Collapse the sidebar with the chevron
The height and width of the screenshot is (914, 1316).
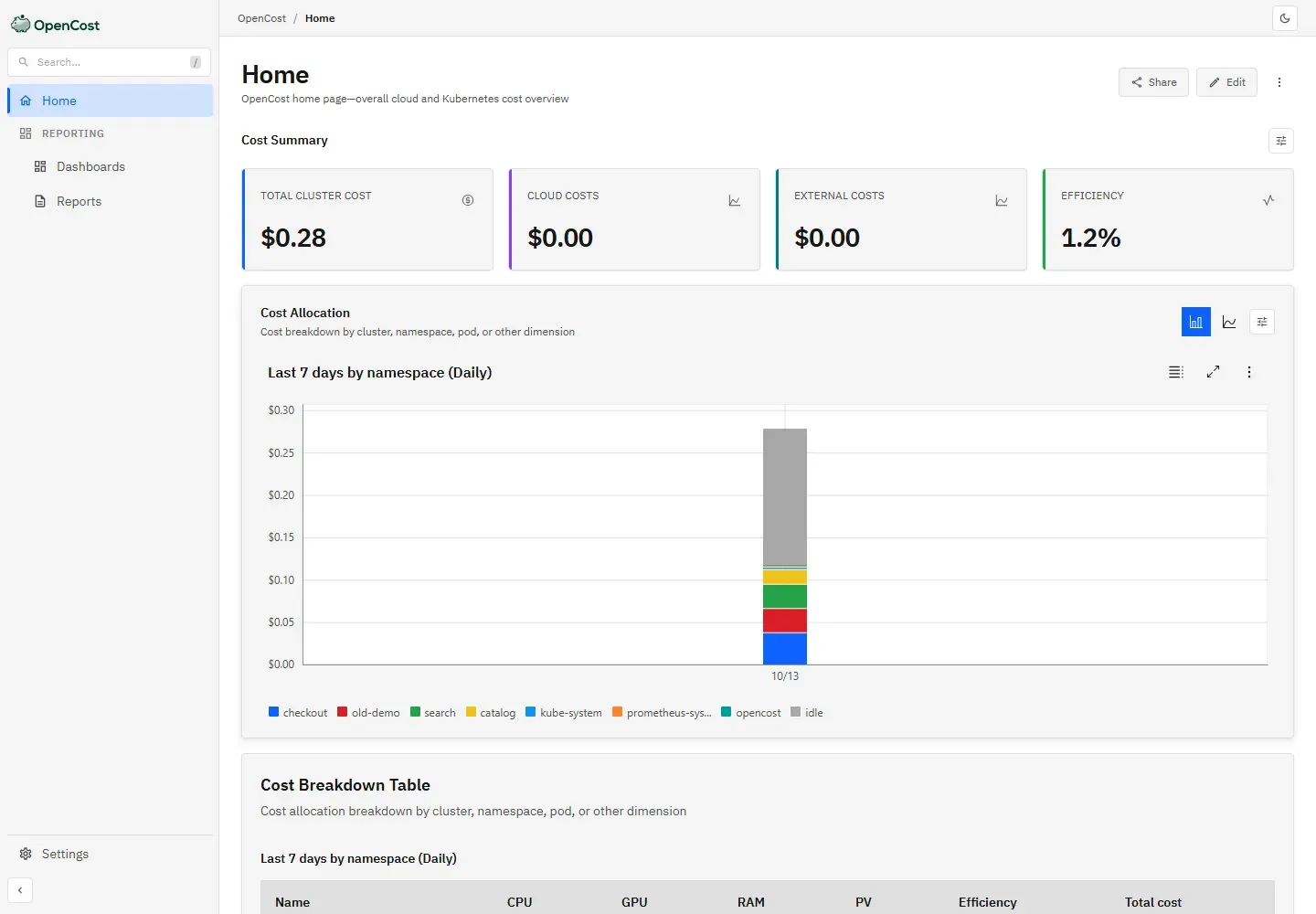(x=20, y=890)
